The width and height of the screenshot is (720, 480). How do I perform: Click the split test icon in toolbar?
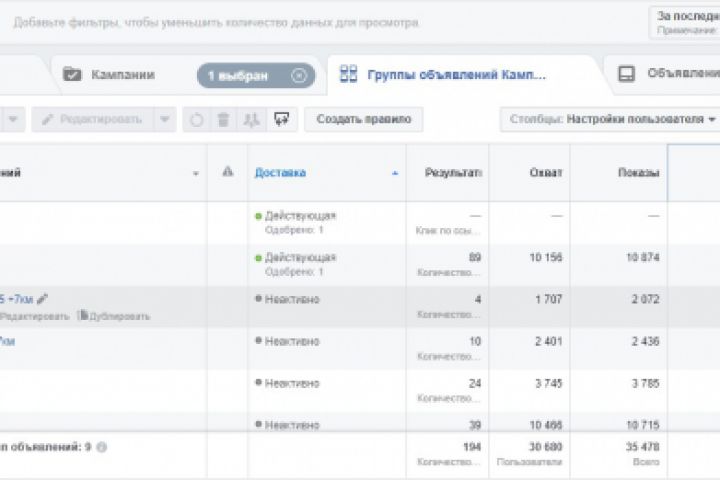coord(251,120)
